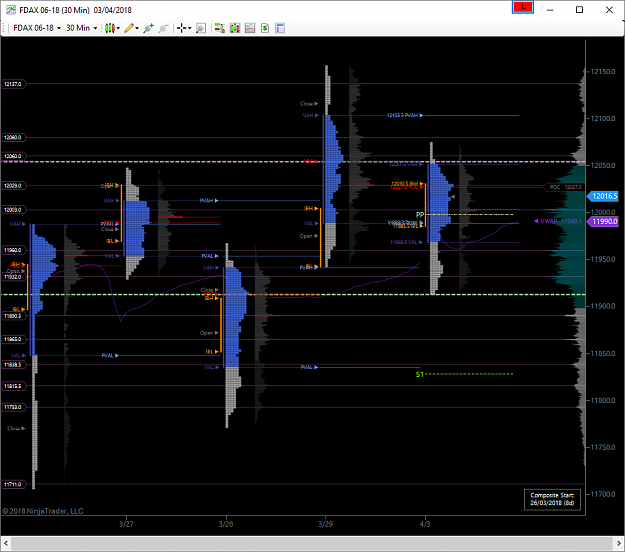
Task: Click 12150.0 on the price axis
Action: coord(603,72)
